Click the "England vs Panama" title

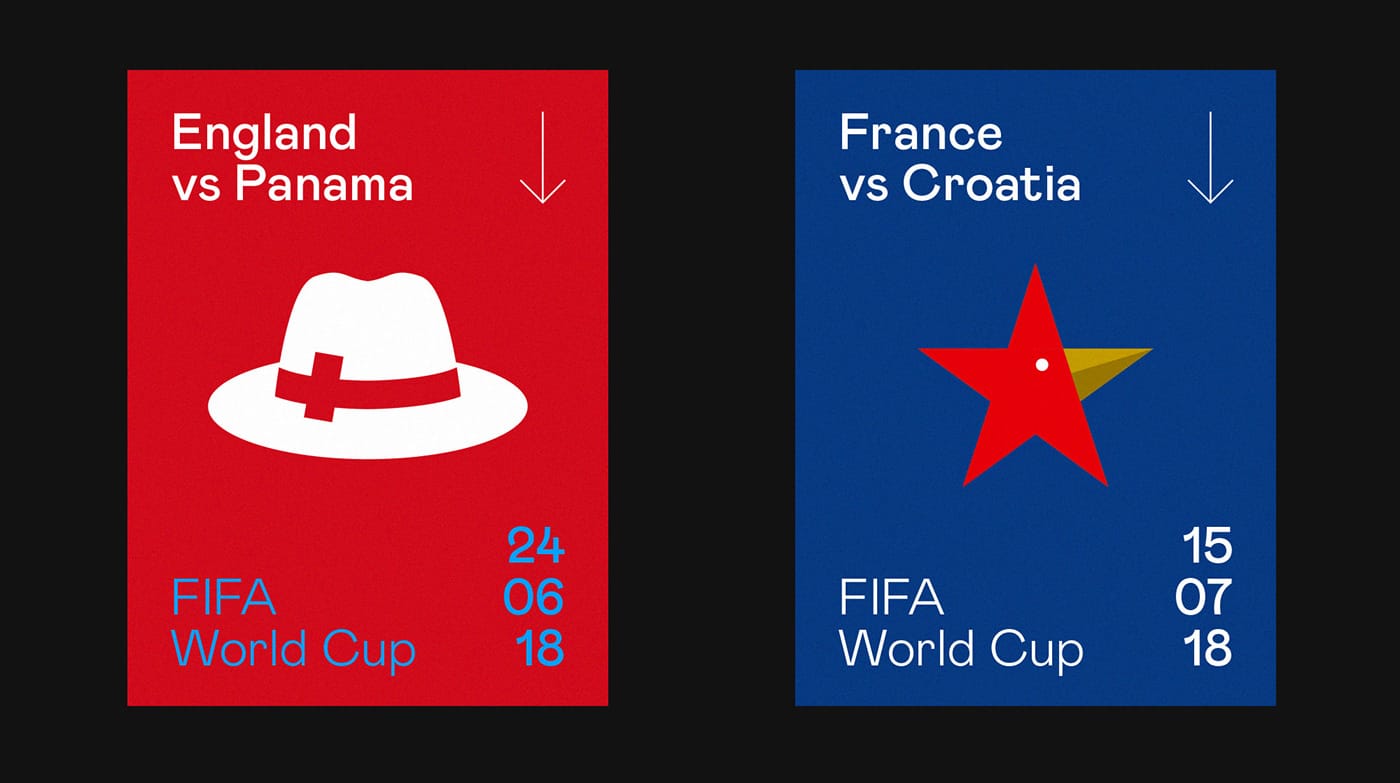click(292, 159)
